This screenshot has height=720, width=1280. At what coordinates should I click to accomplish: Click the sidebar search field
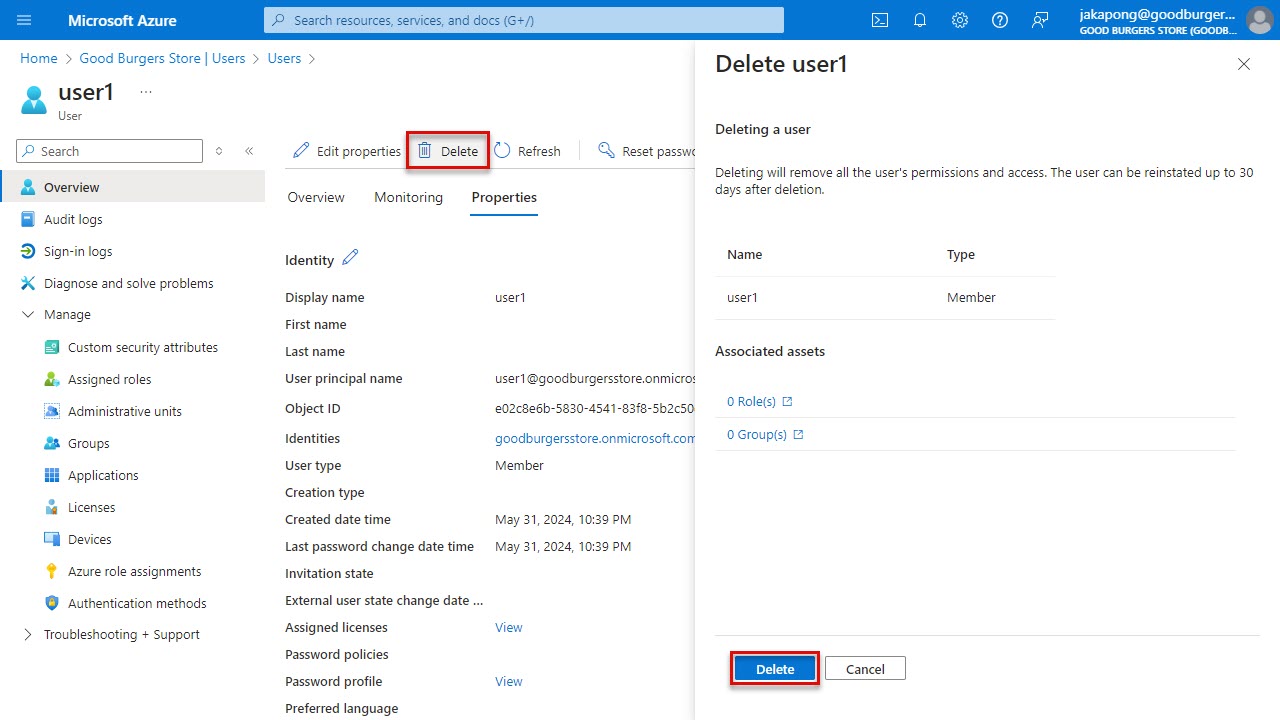tap(108, 150)
